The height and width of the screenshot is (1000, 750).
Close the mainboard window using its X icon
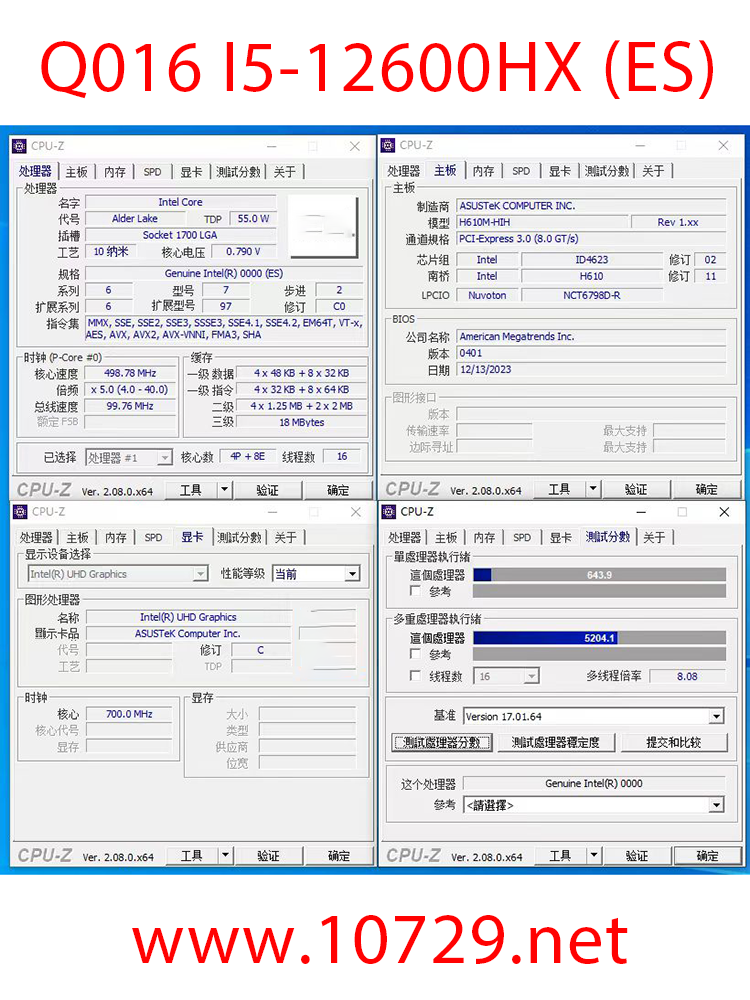click(723, 146)
